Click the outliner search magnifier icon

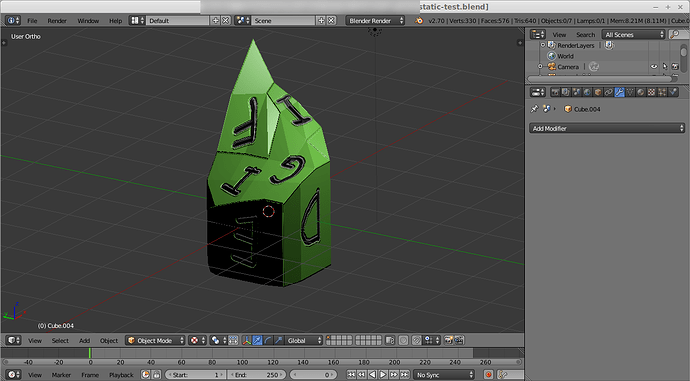(674, 34)
